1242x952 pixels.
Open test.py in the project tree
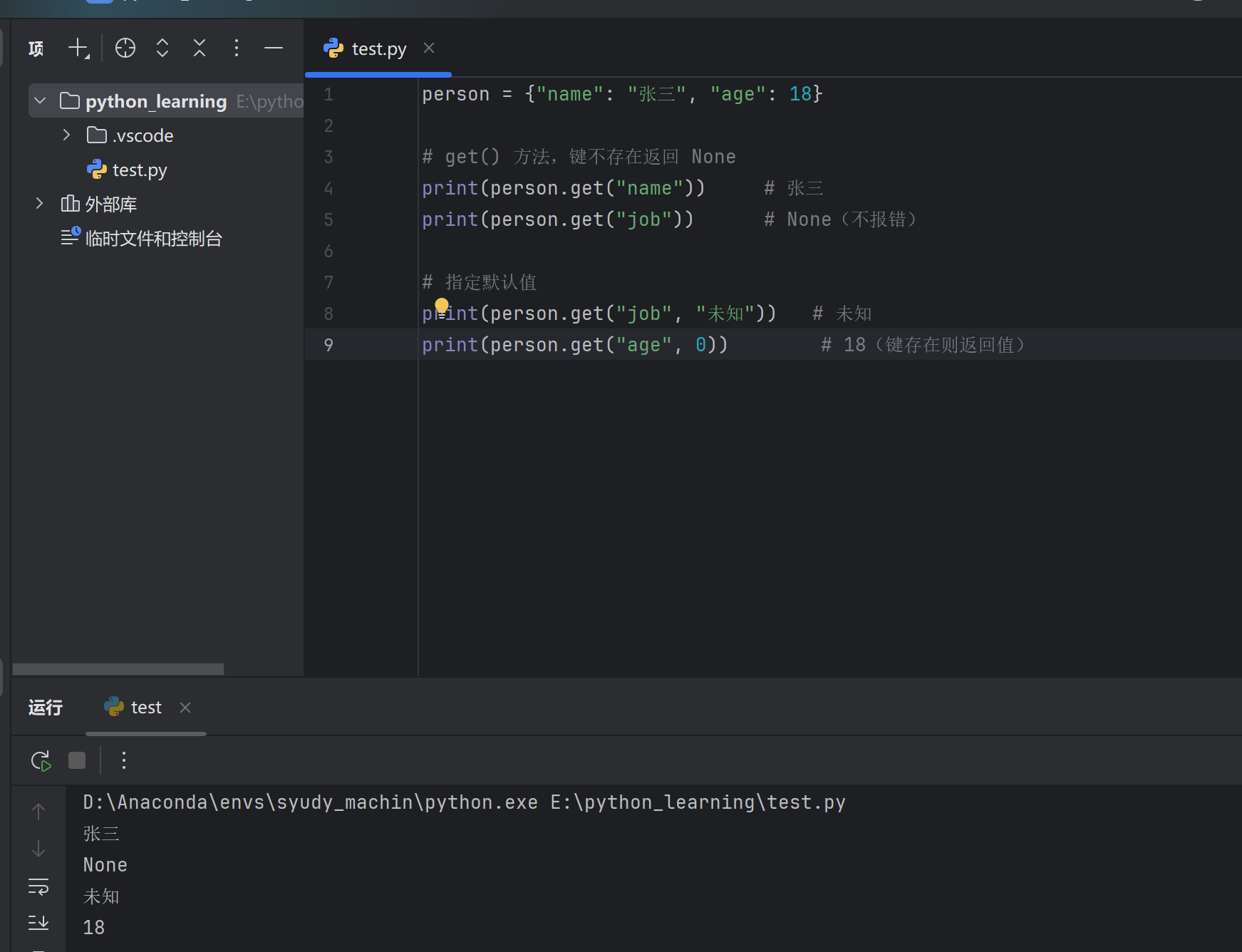140,170
